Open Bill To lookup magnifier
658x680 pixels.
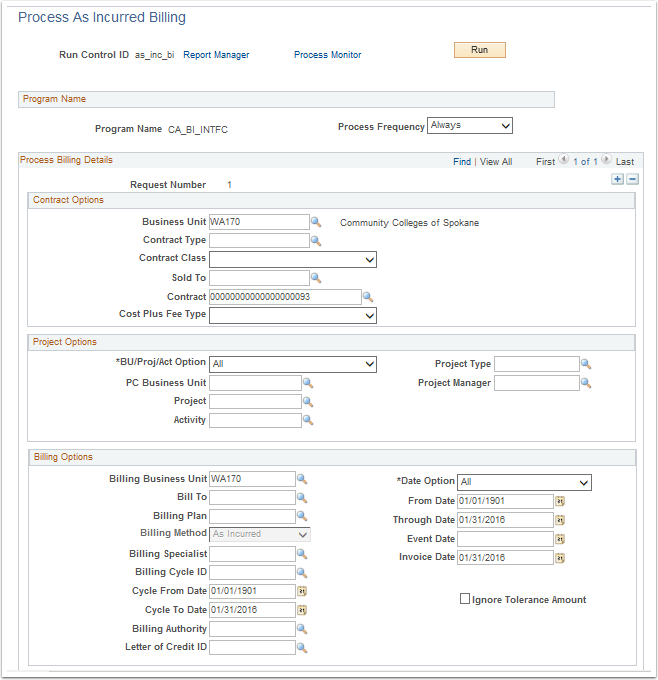click(x=302, y=498)
